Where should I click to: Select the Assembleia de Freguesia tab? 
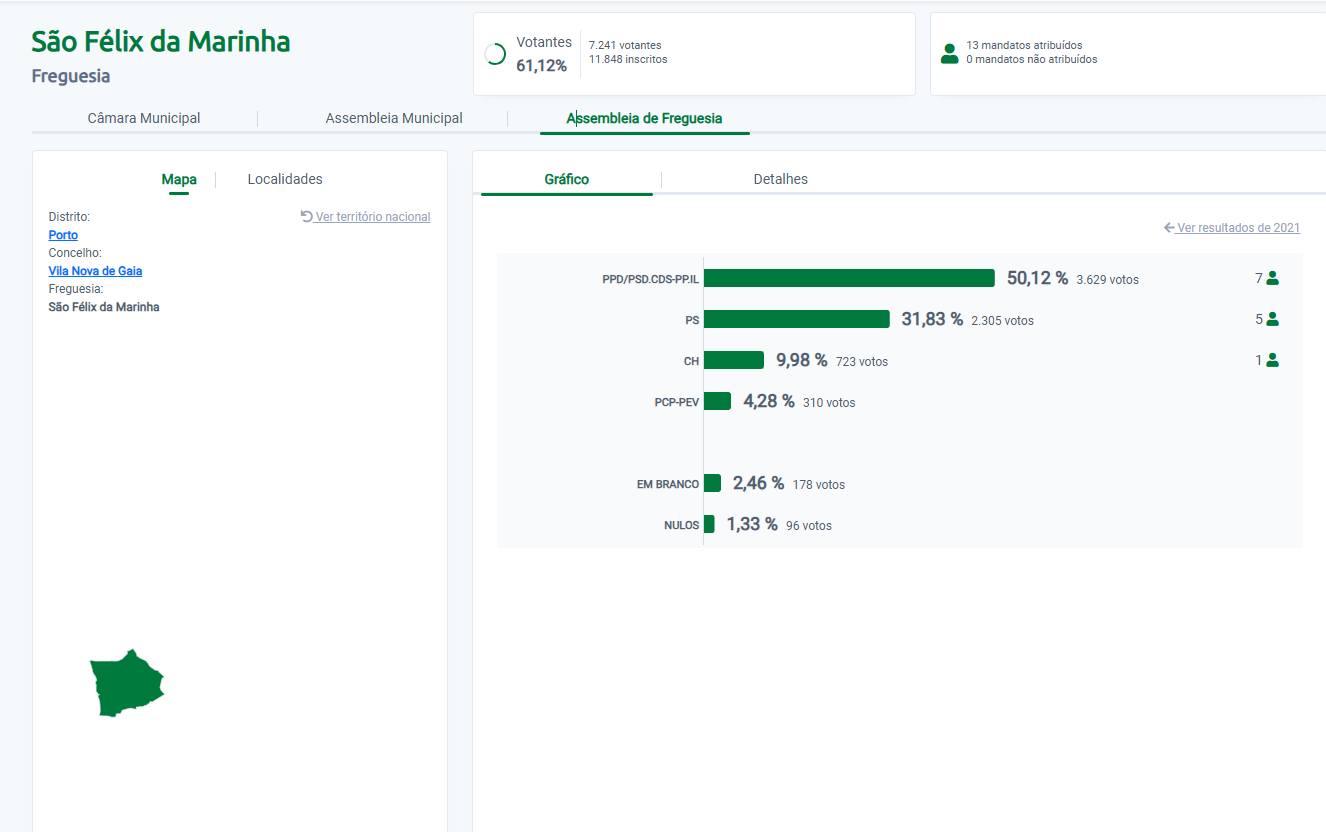click(x=644, y=118)
